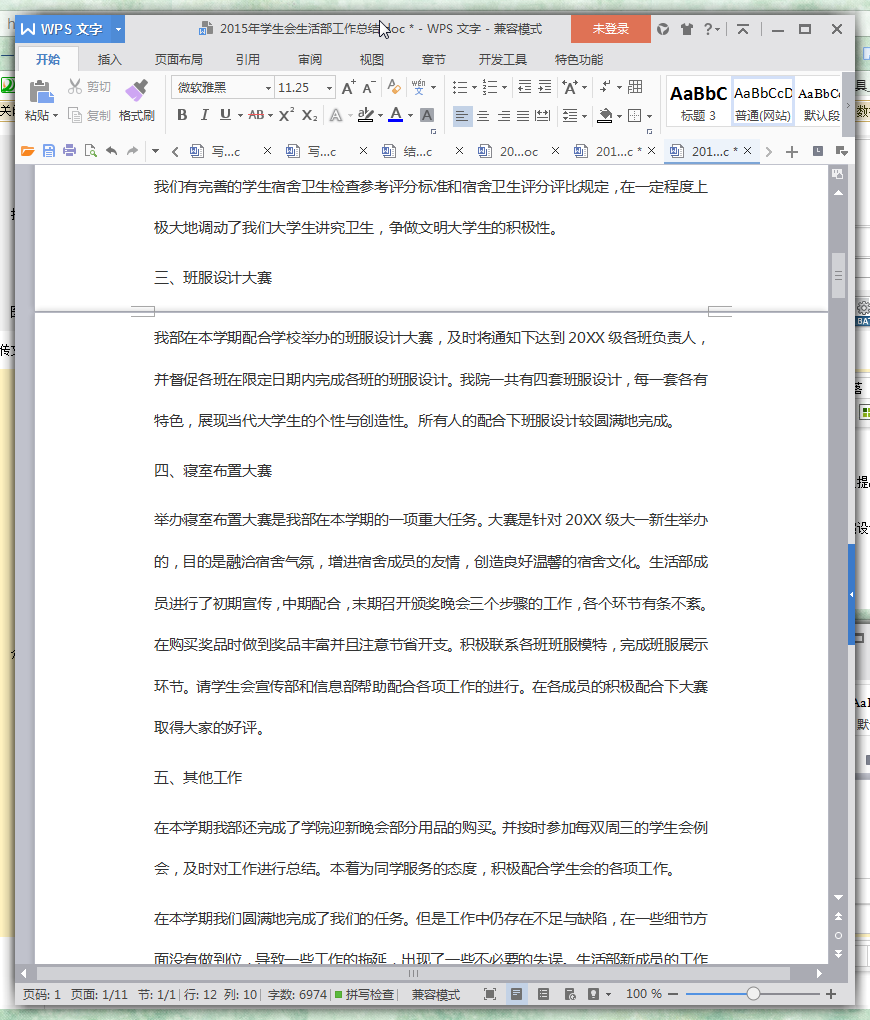Undo the last action

(x=111, y=151)
